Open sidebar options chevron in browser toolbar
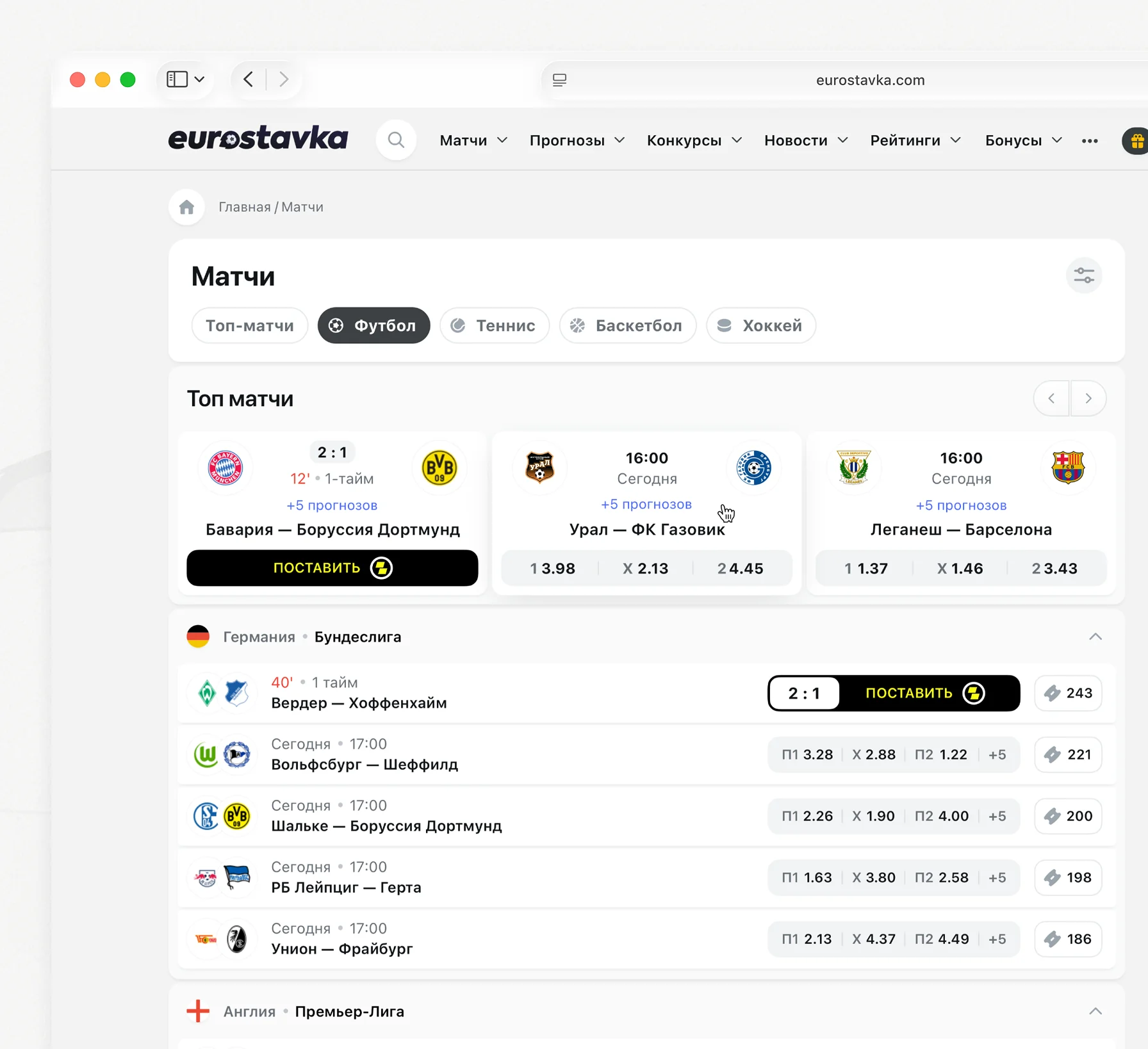 (200, 79)
